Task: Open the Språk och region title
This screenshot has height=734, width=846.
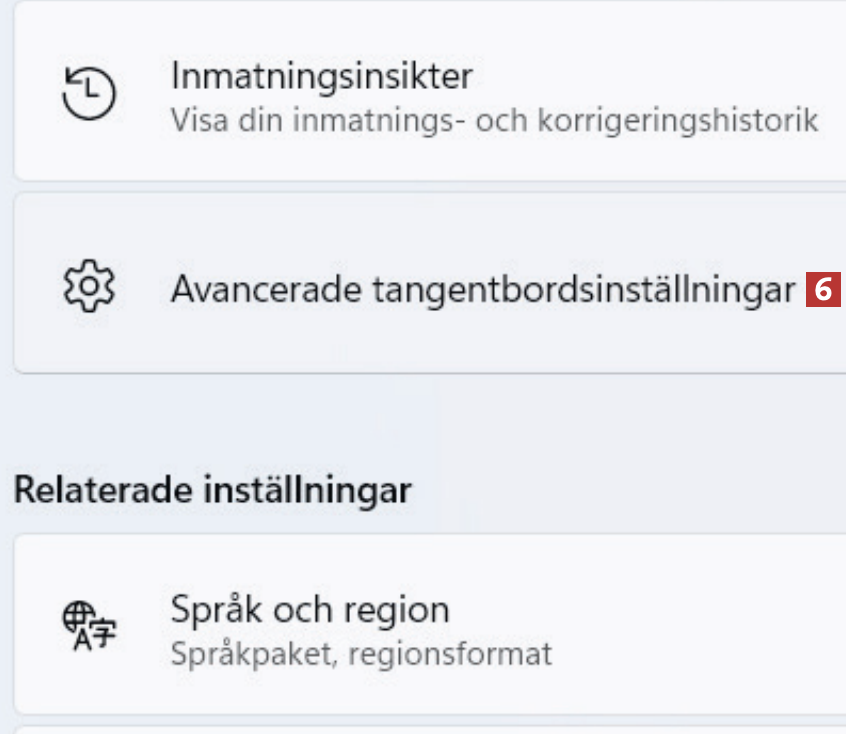Action: coord(310,609)
